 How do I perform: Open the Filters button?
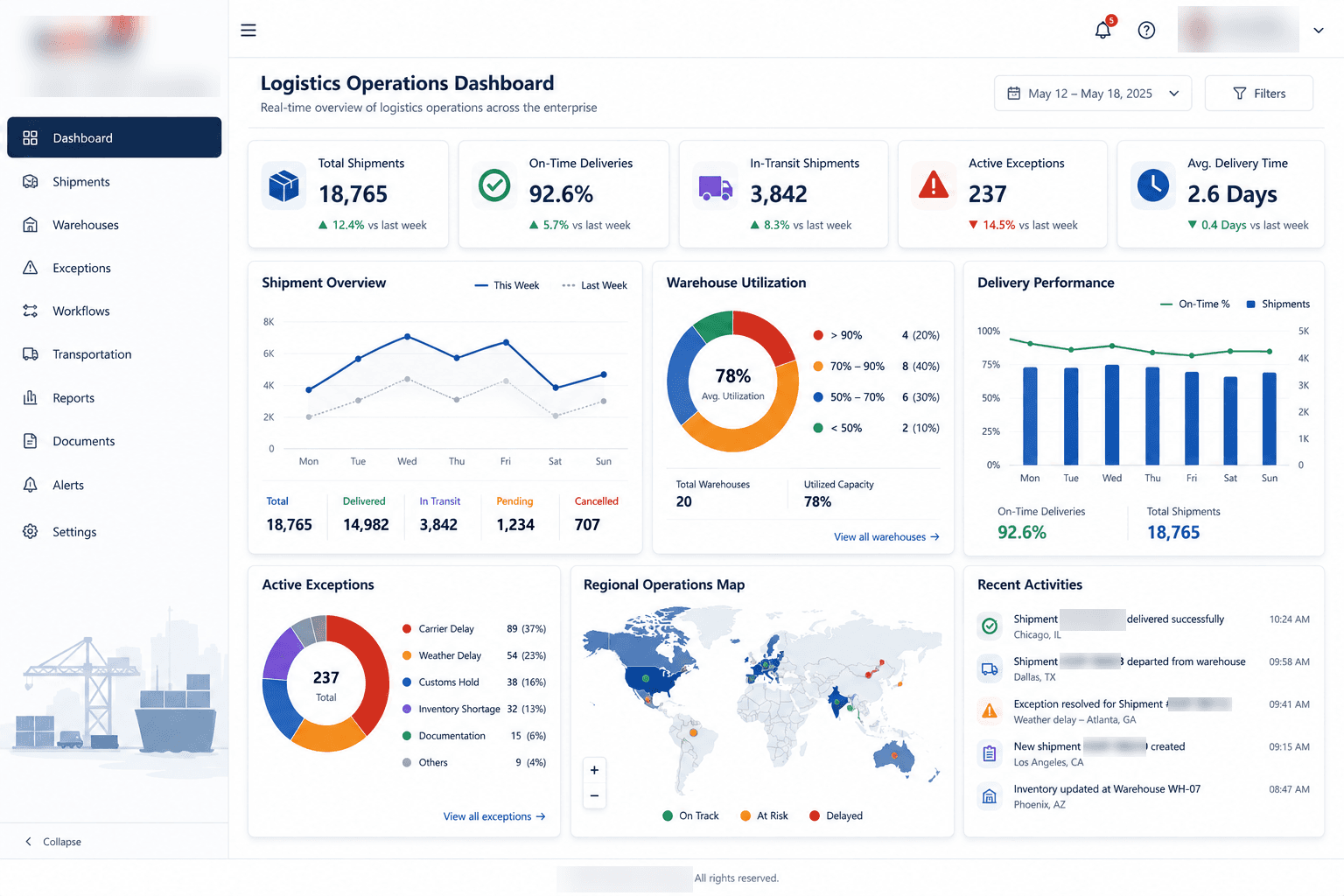(x=1258, y=94)
